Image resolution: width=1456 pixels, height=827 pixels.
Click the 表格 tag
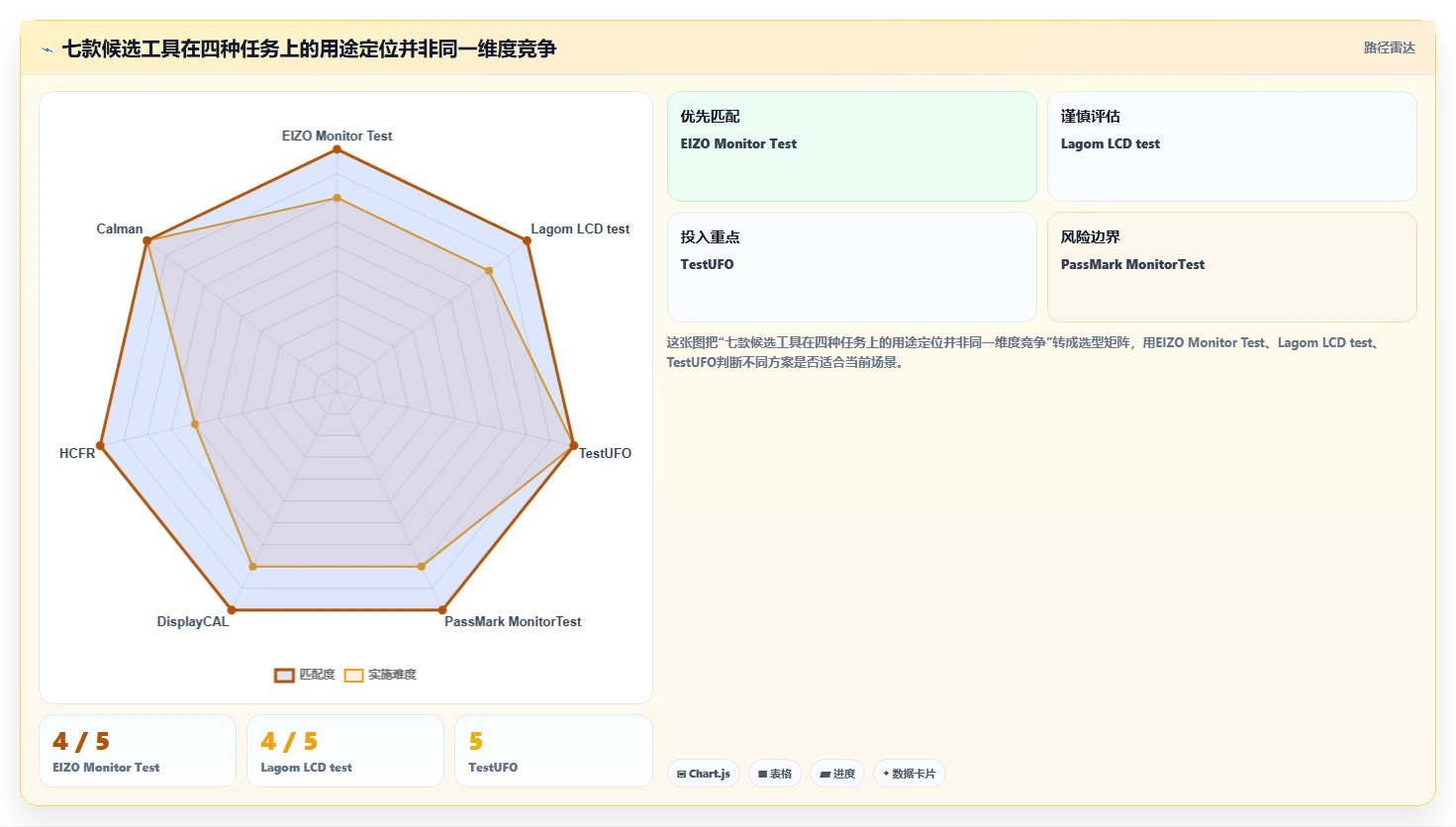[775, 774]
